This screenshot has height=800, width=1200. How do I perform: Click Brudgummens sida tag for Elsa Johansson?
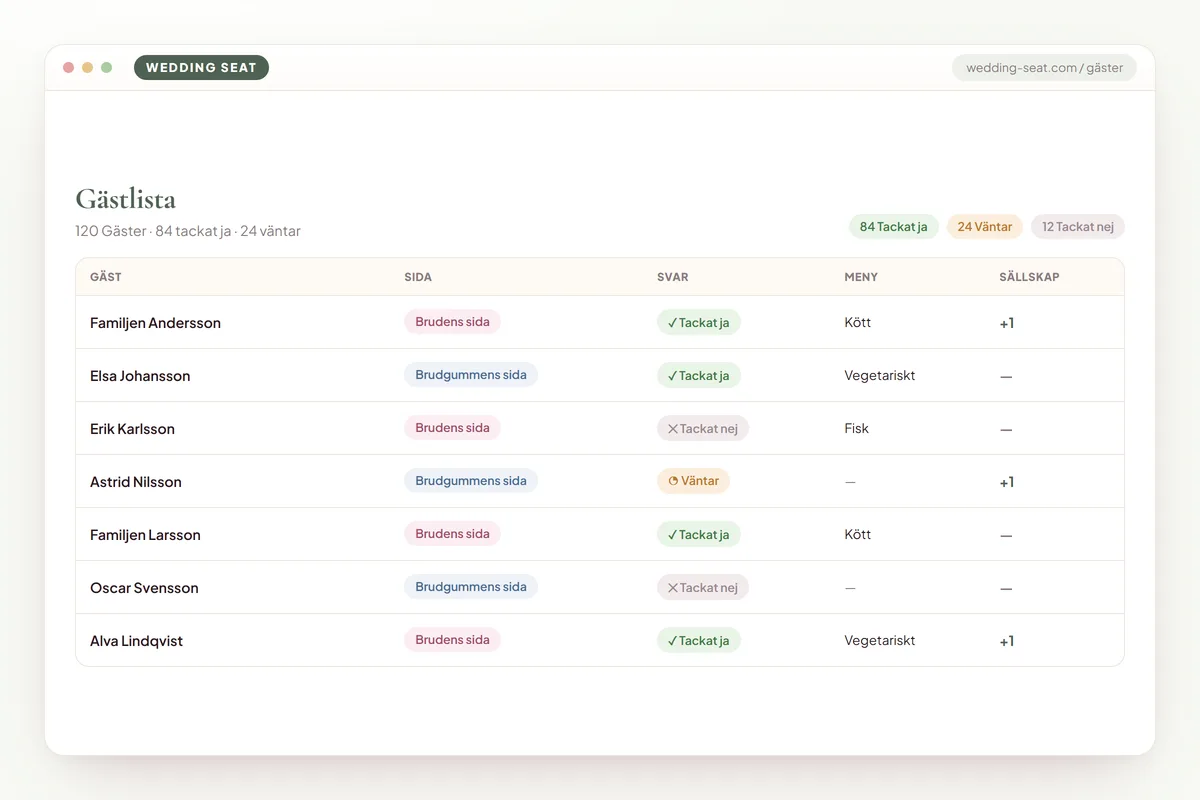pyautogui.click(x=471, y=375)
